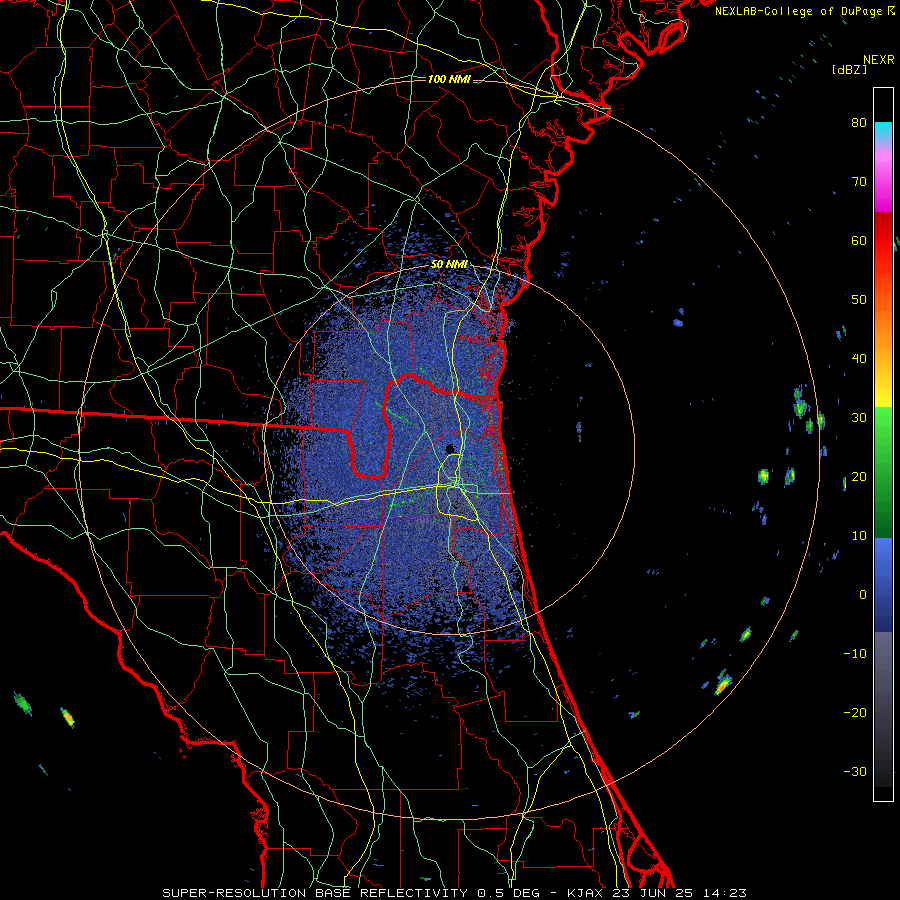Click the -20 value on the dBZ scale

tap(855, 712)
